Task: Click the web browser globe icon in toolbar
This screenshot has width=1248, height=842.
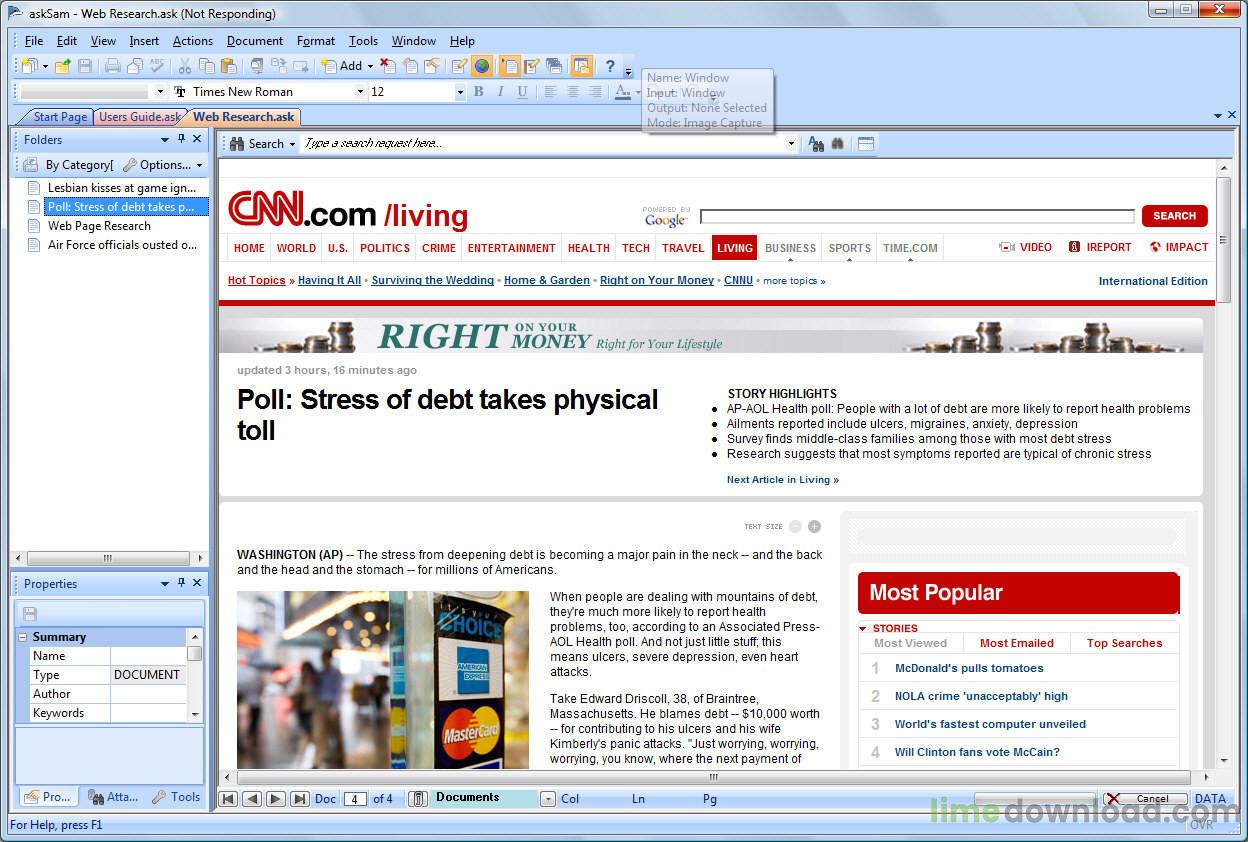Action: (482, 66)
